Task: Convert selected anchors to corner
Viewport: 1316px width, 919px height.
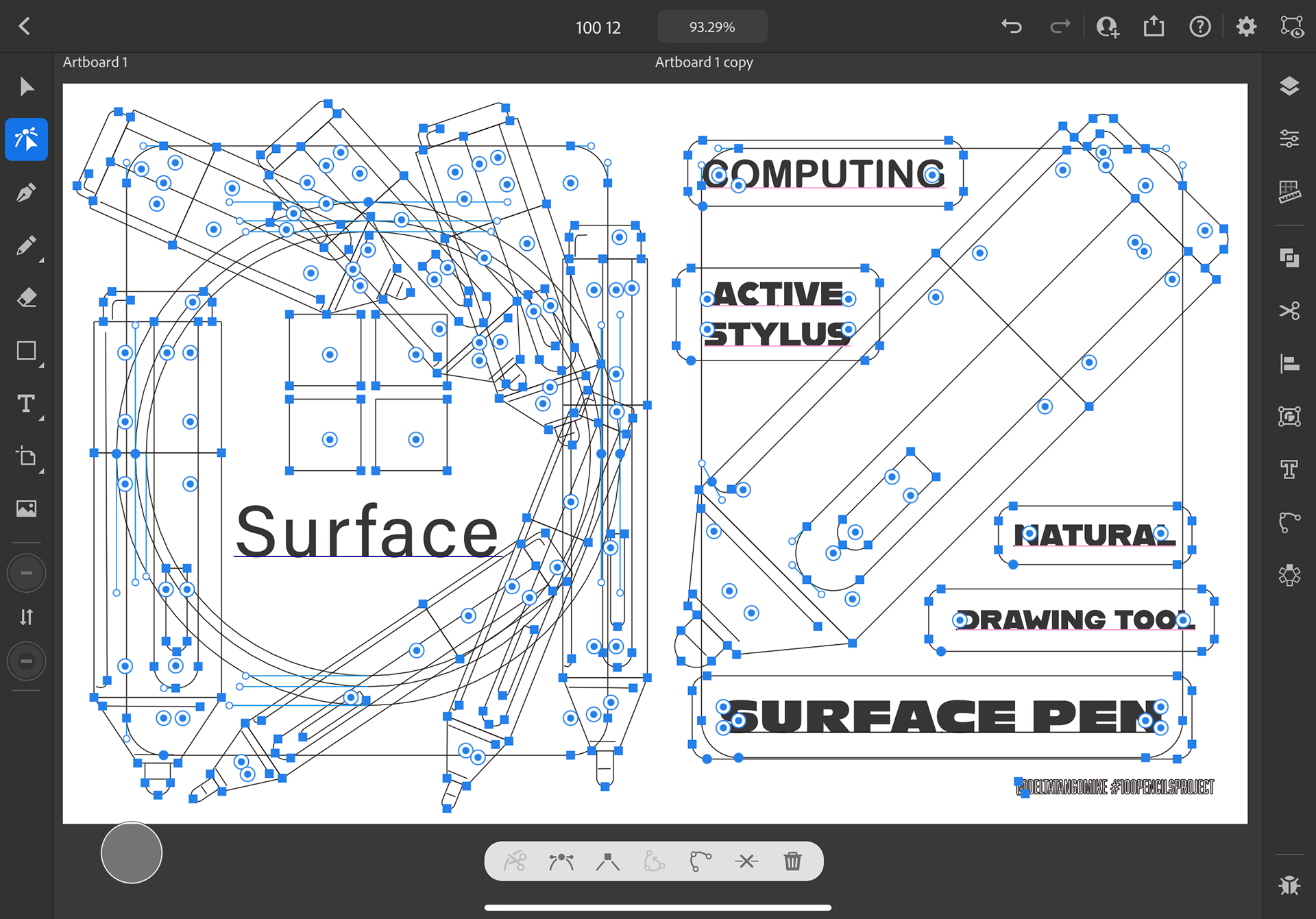Action: (x=607, y=861)
